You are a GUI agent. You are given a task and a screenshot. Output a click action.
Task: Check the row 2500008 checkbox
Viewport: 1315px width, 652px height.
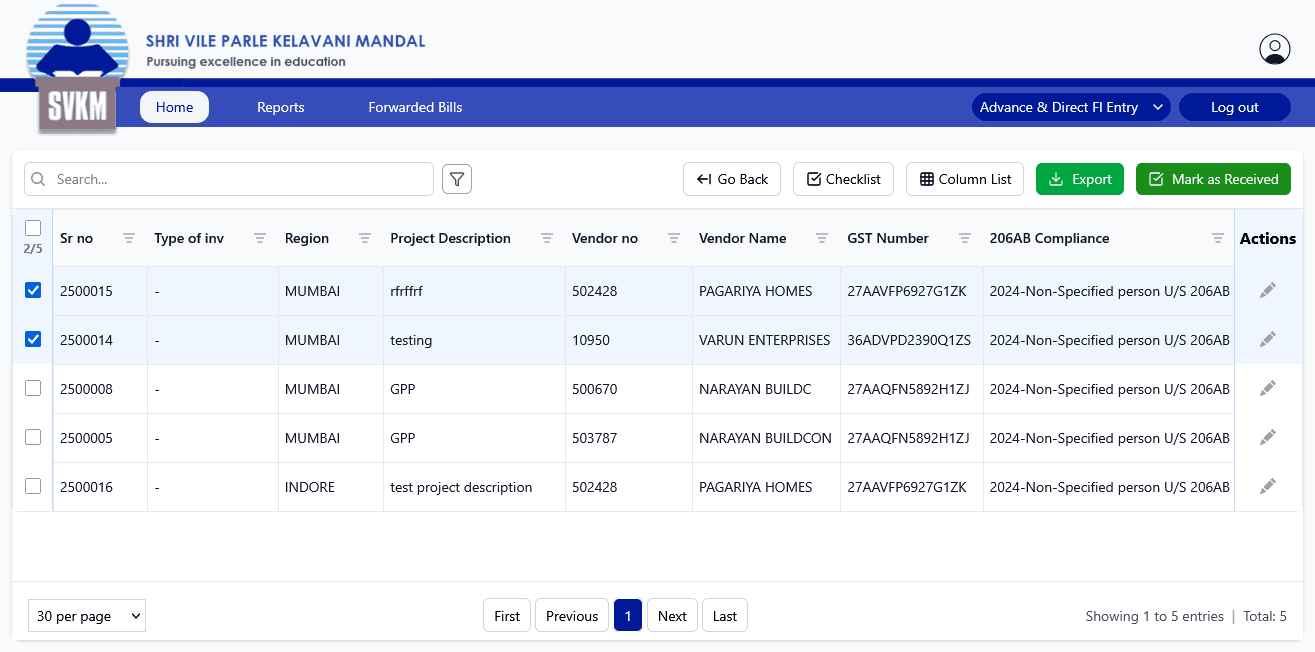(33, 388)
